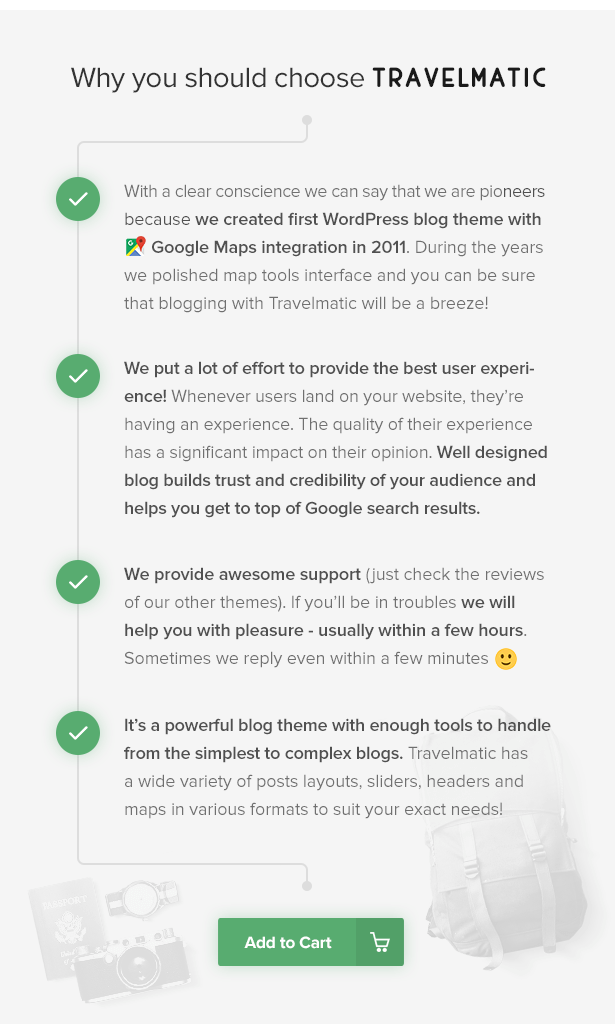Click the camera illustration
The width and height of the screenshot is (615, 1024).
[133, 965]
